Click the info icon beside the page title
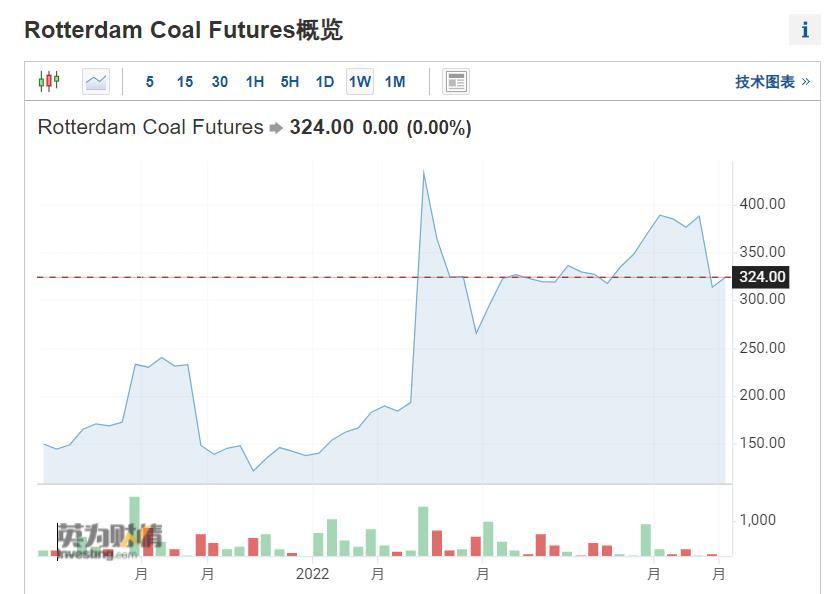This screenshot has width=831, height=594. 805,30
